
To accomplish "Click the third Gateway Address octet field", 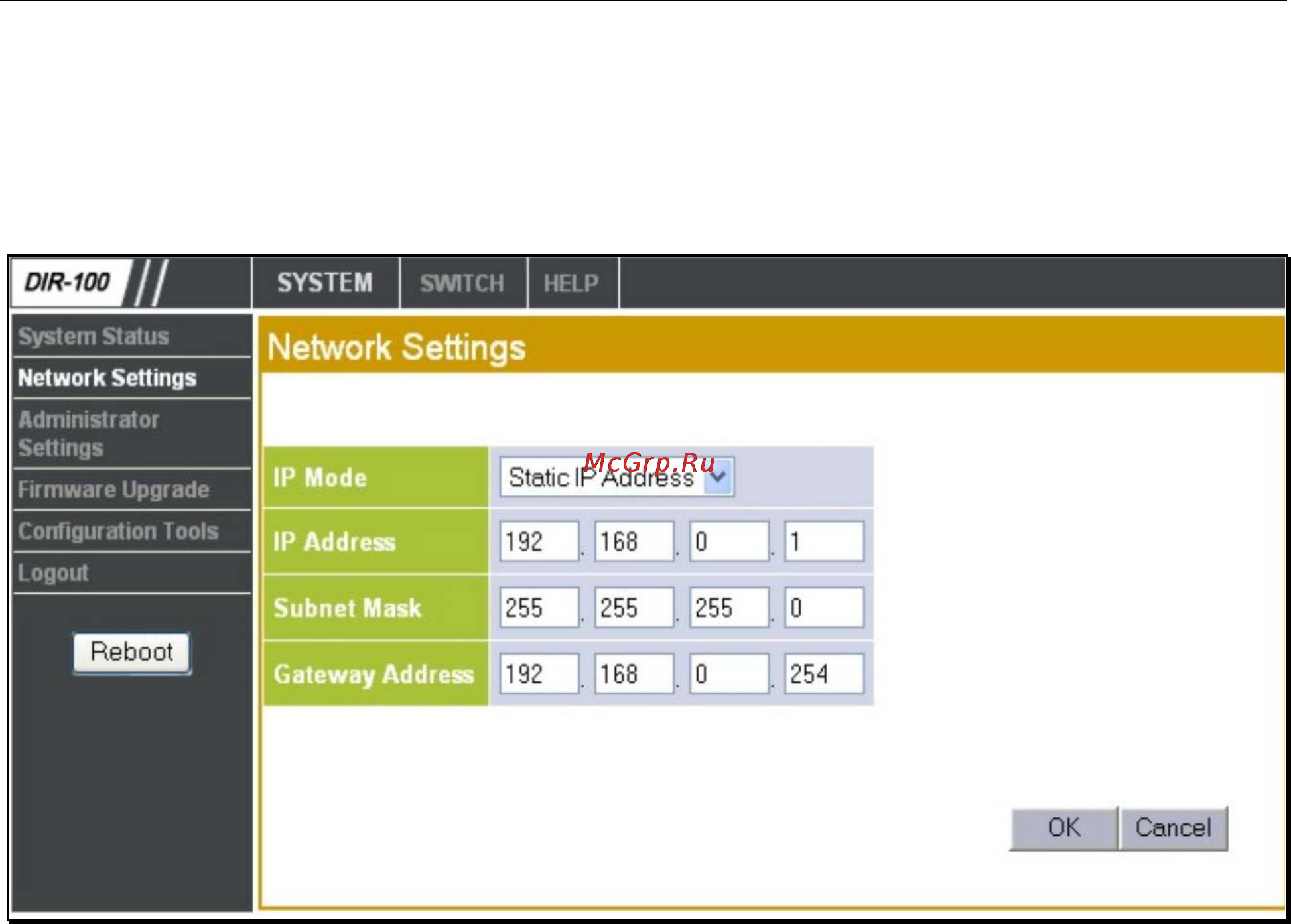I will pos(729,674).
